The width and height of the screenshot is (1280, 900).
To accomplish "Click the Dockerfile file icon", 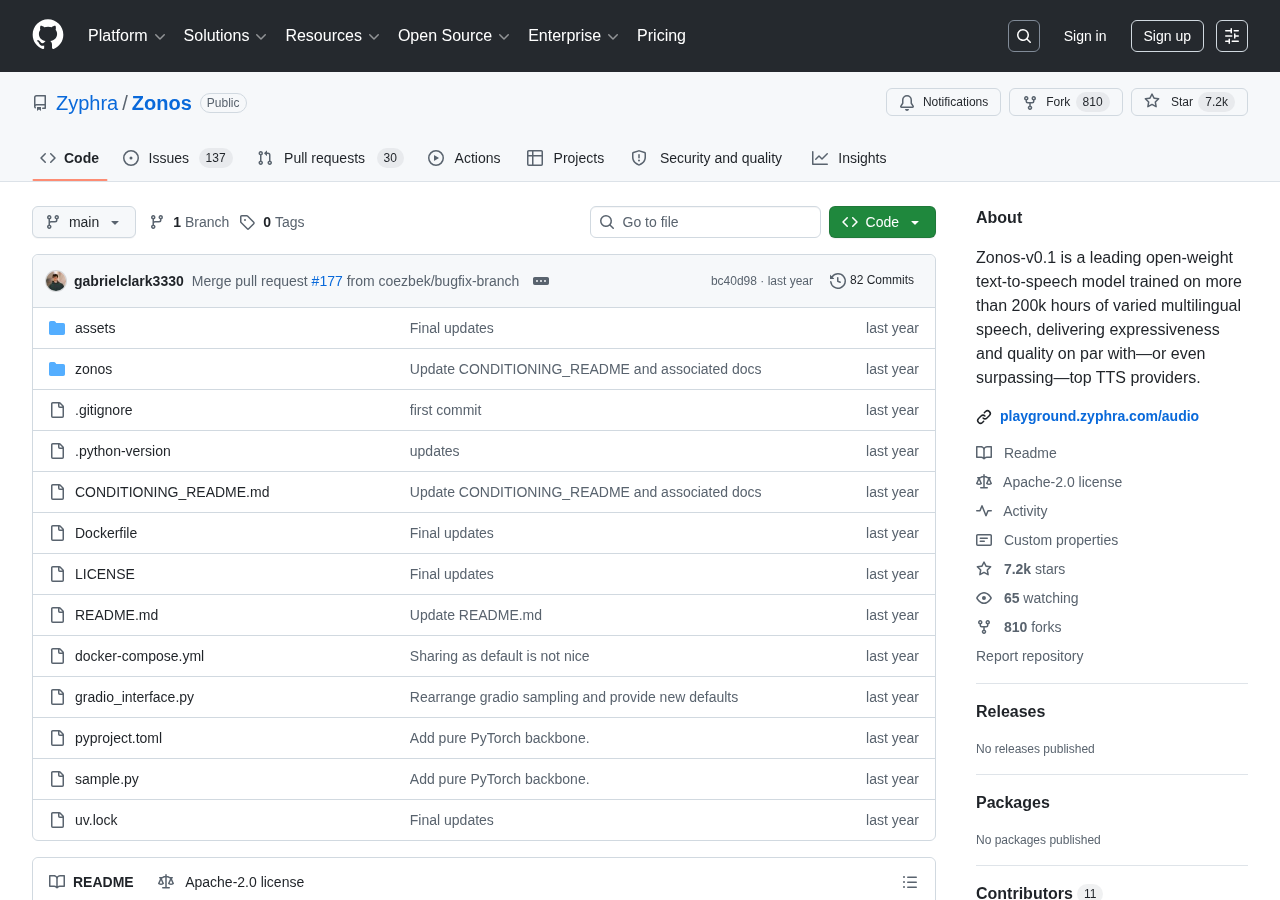I will (57, 533).
